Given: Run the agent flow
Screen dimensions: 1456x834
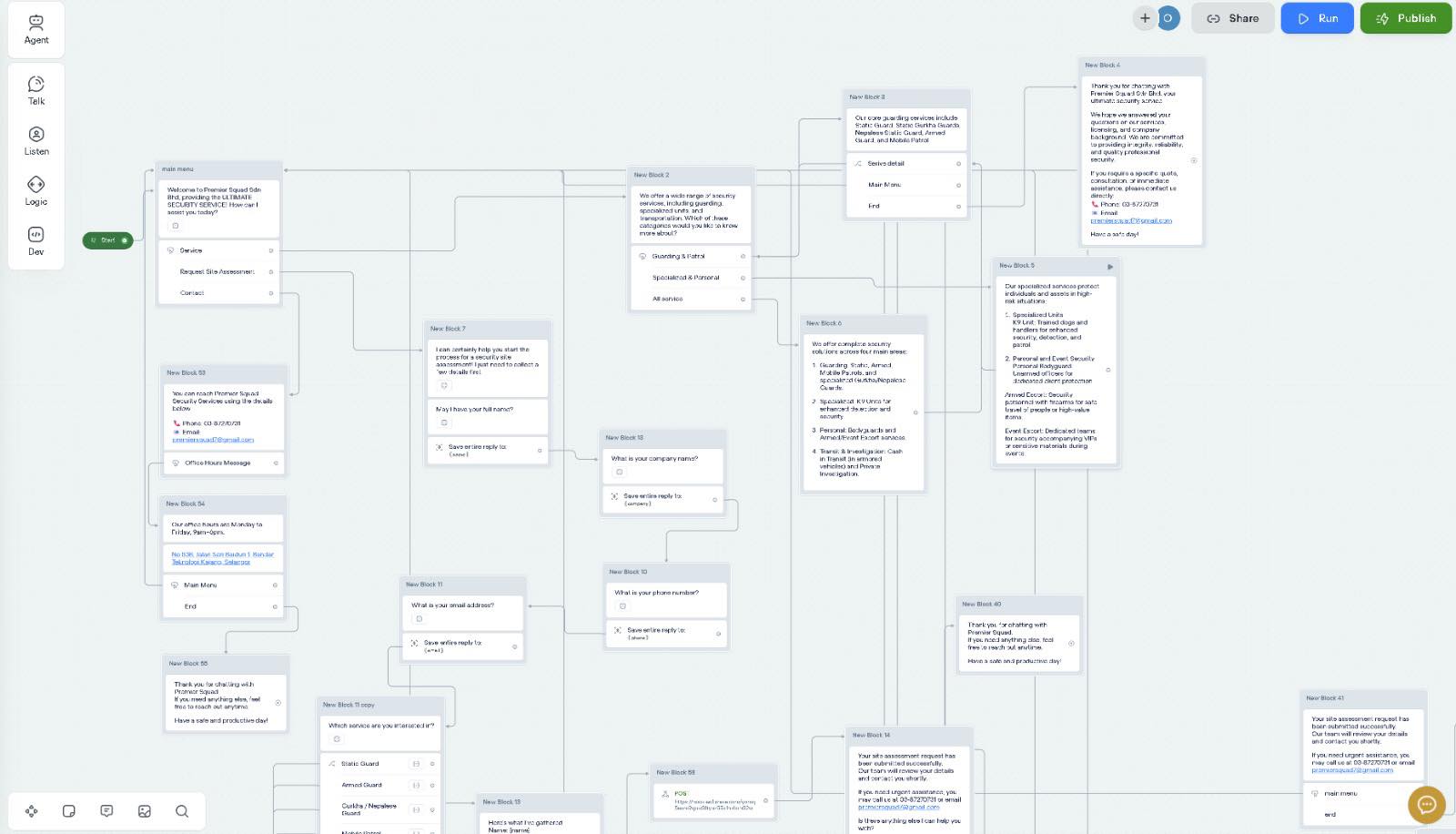Looking at the screenshot, I should 1318,18.
